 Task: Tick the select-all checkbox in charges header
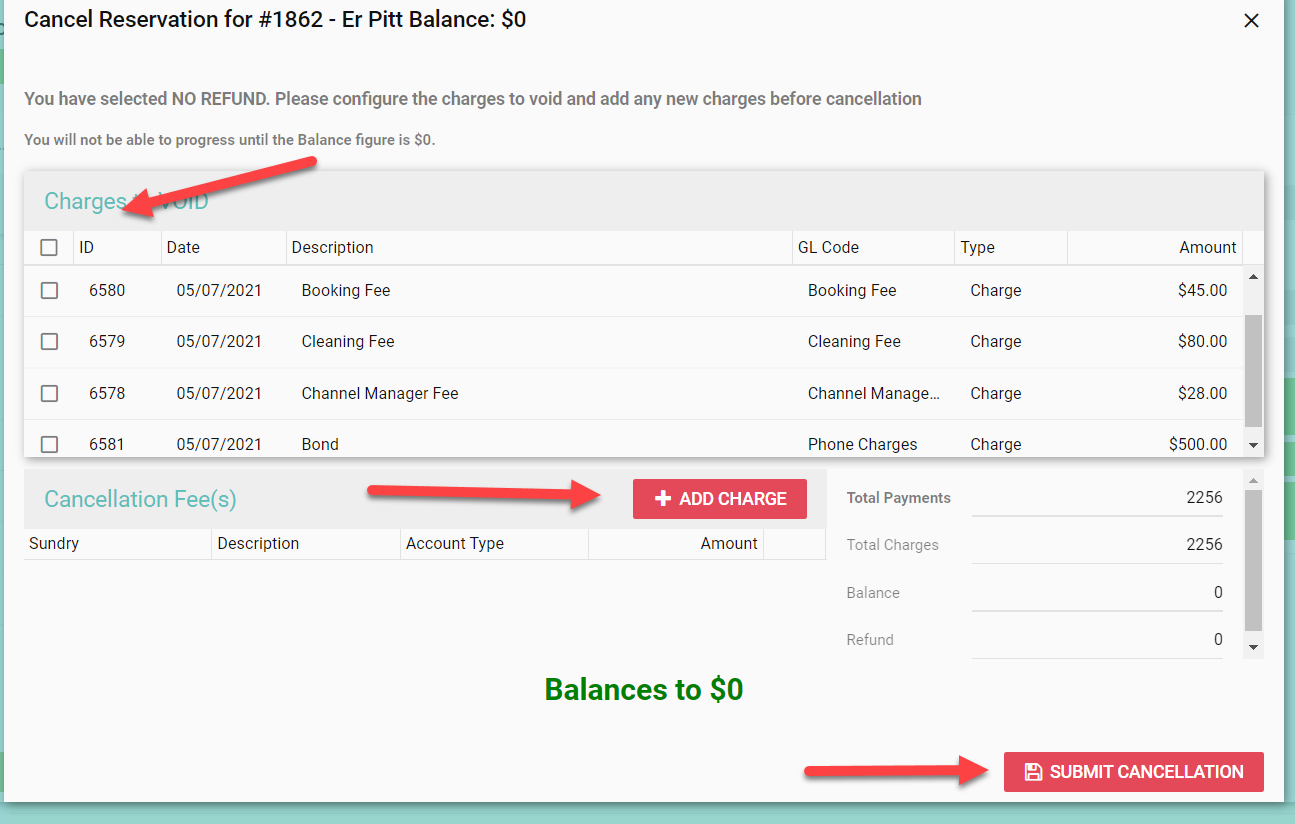(x=49, y=247)
